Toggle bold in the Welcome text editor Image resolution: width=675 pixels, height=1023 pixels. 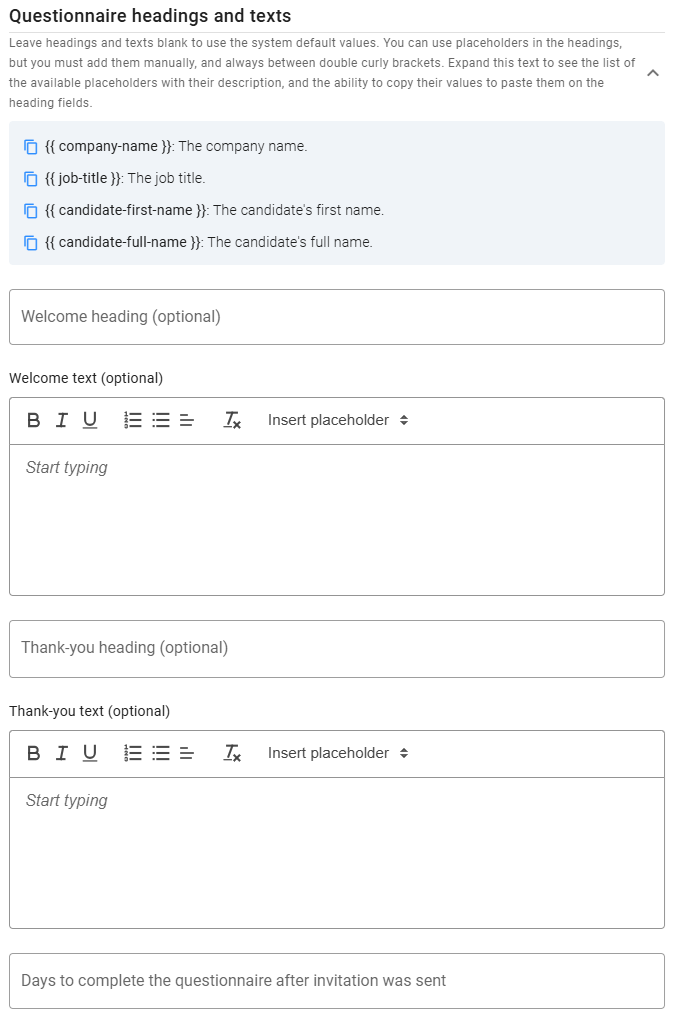click(32, 420)
